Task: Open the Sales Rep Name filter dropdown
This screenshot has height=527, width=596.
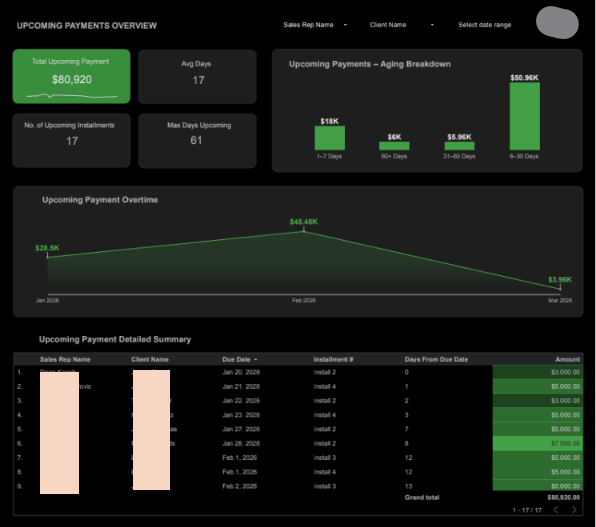Action: point(315,25)
